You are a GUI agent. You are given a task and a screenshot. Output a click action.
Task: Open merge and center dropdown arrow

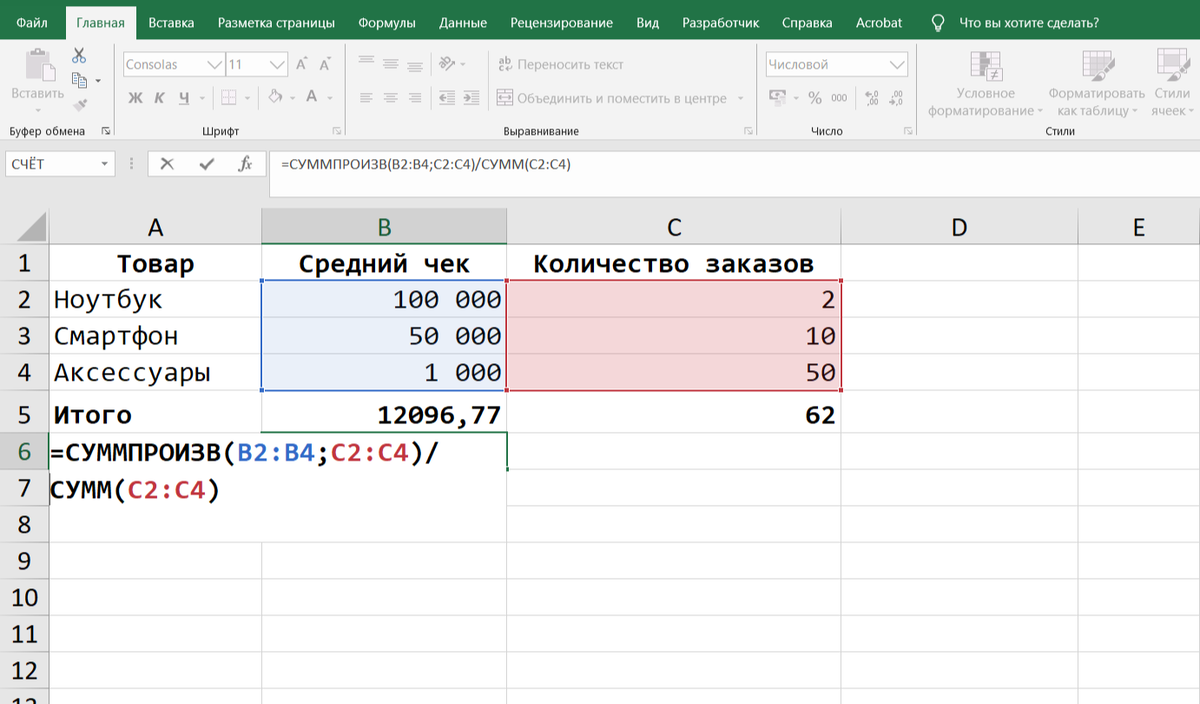click(741, 98)
